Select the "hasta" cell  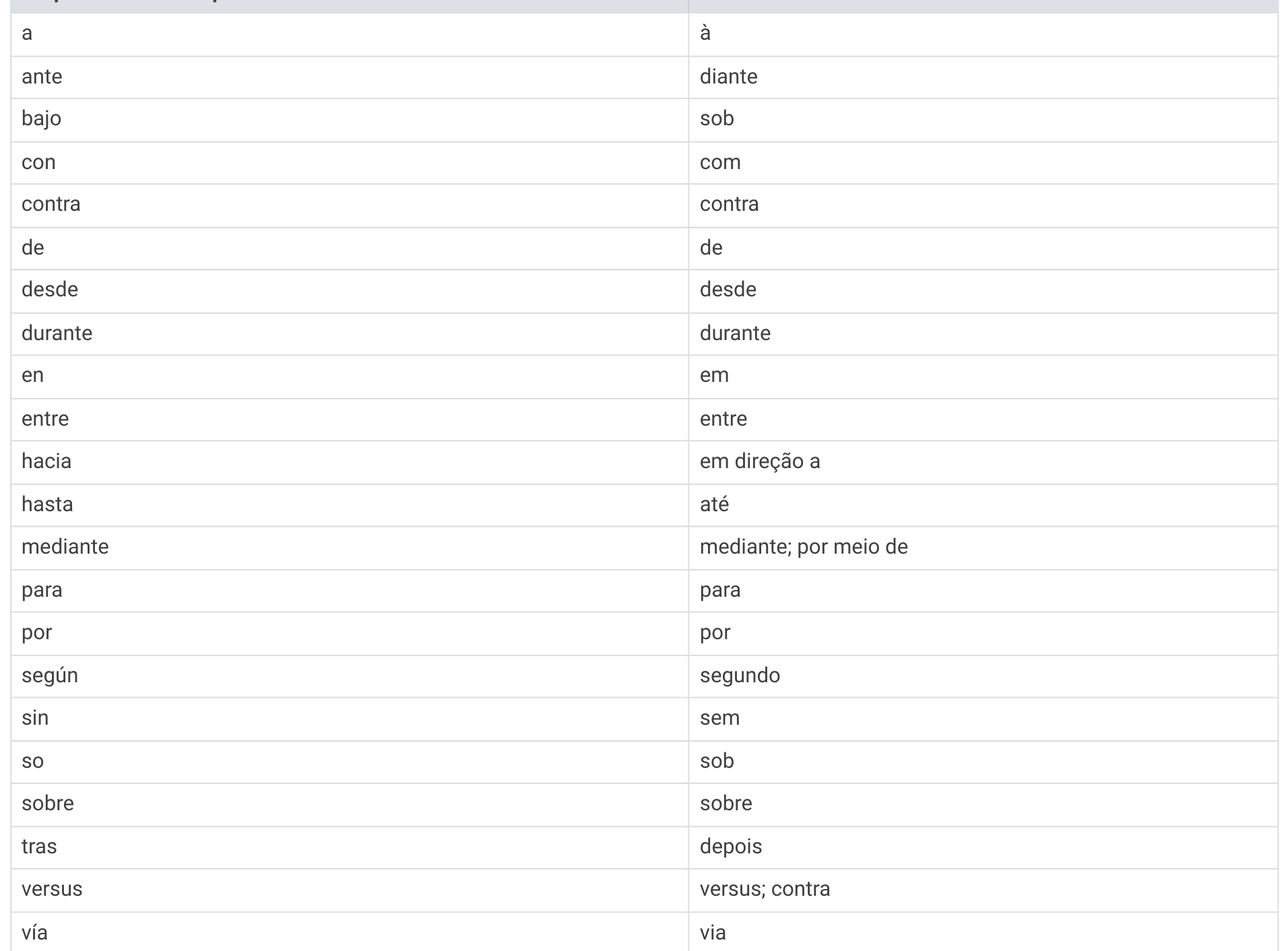350,504
